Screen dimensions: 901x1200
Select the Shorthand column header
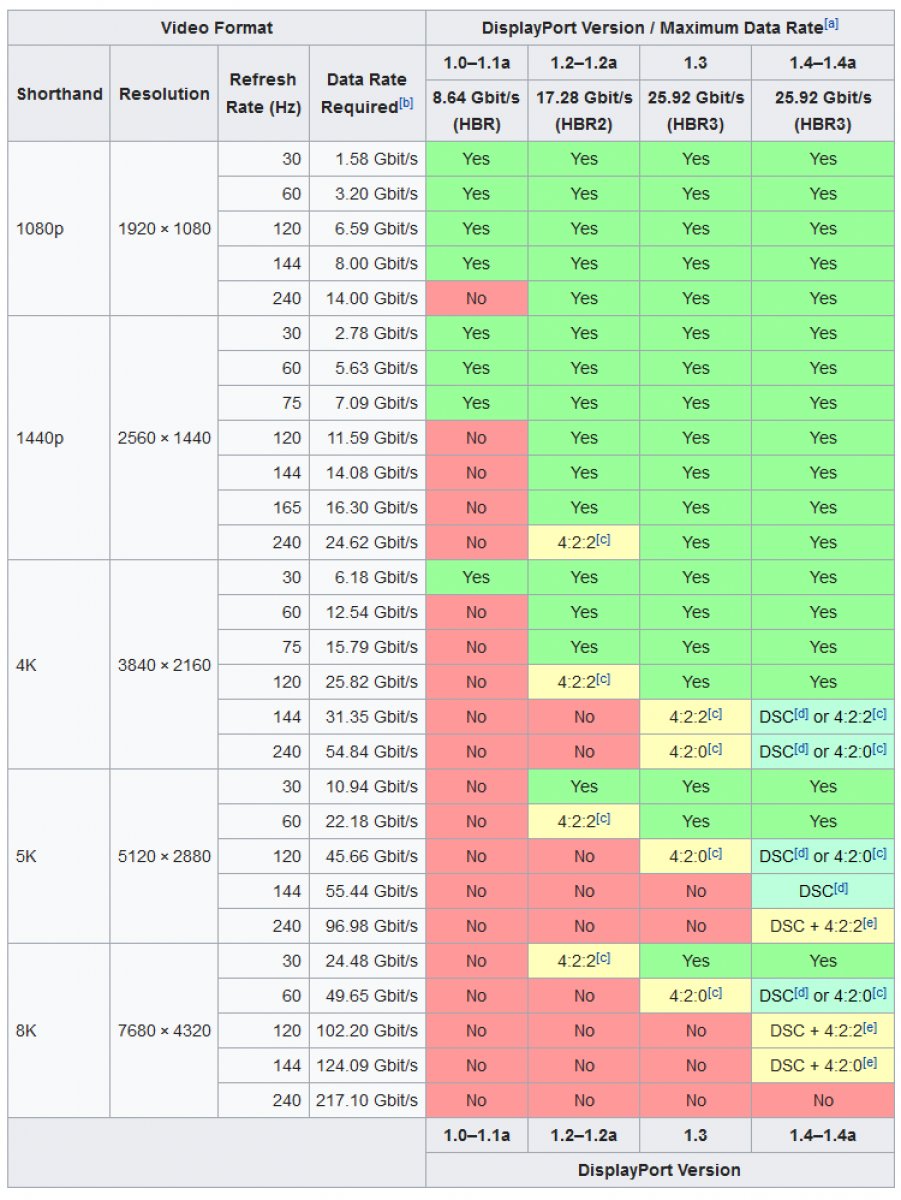[59, 94]
